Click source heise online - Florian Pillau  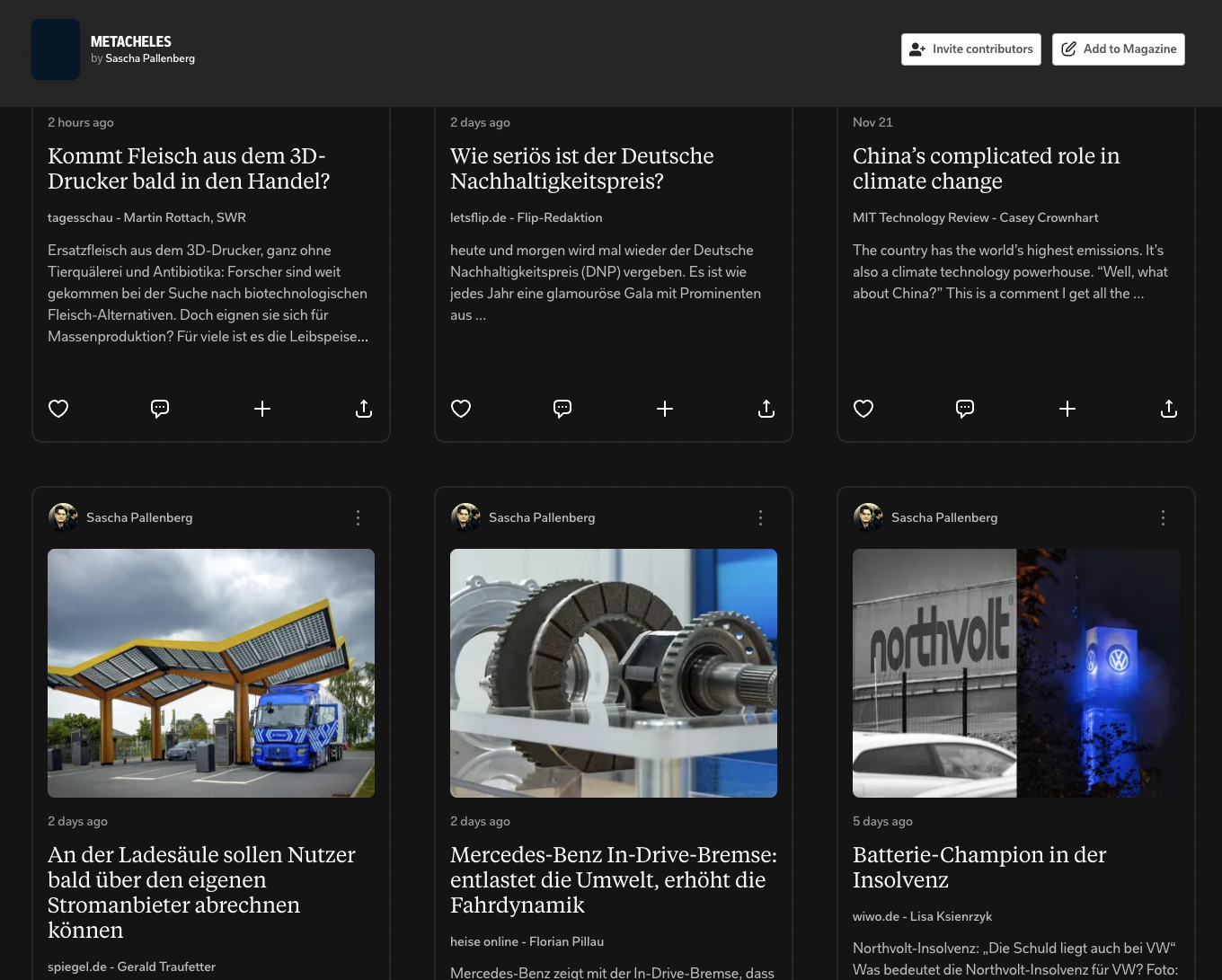527,941
